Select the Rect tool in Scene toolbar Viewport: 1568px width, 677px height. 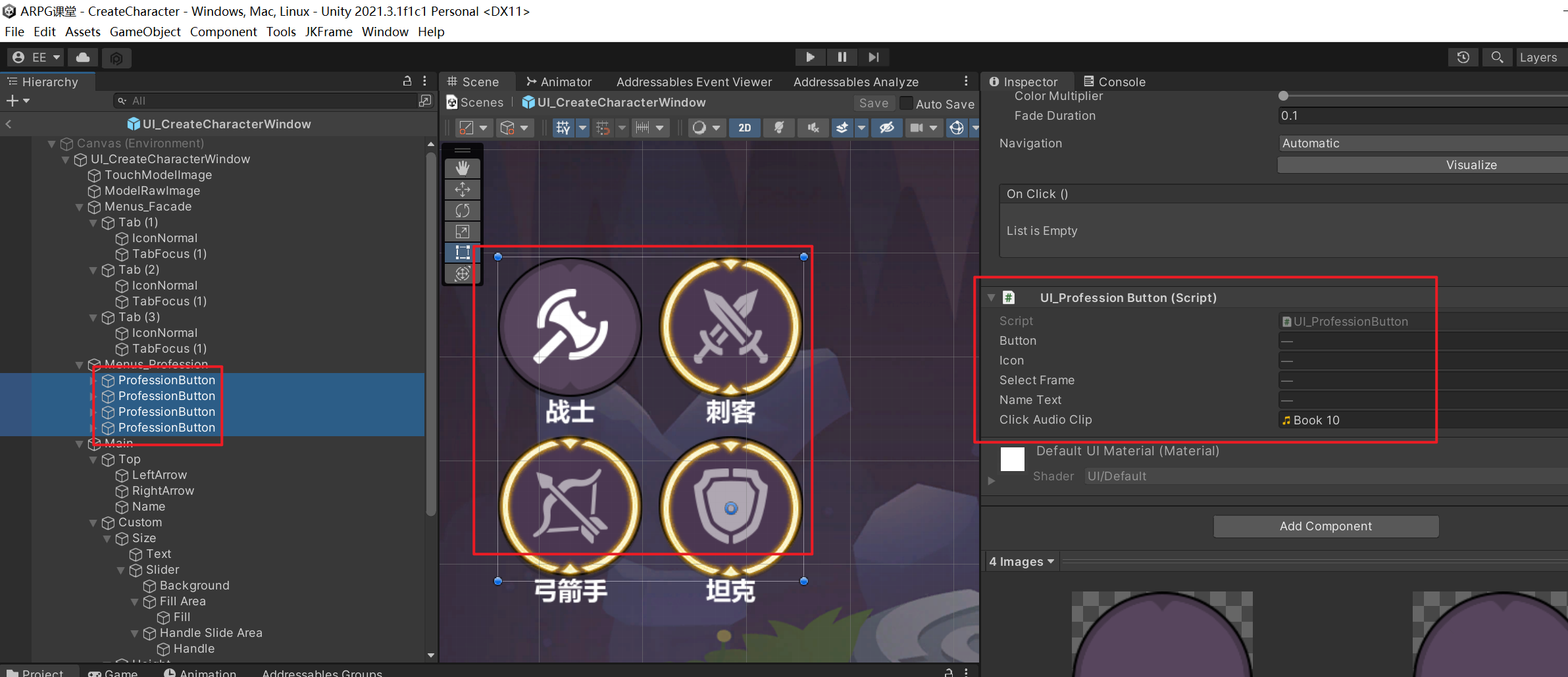tap(463, 253)
